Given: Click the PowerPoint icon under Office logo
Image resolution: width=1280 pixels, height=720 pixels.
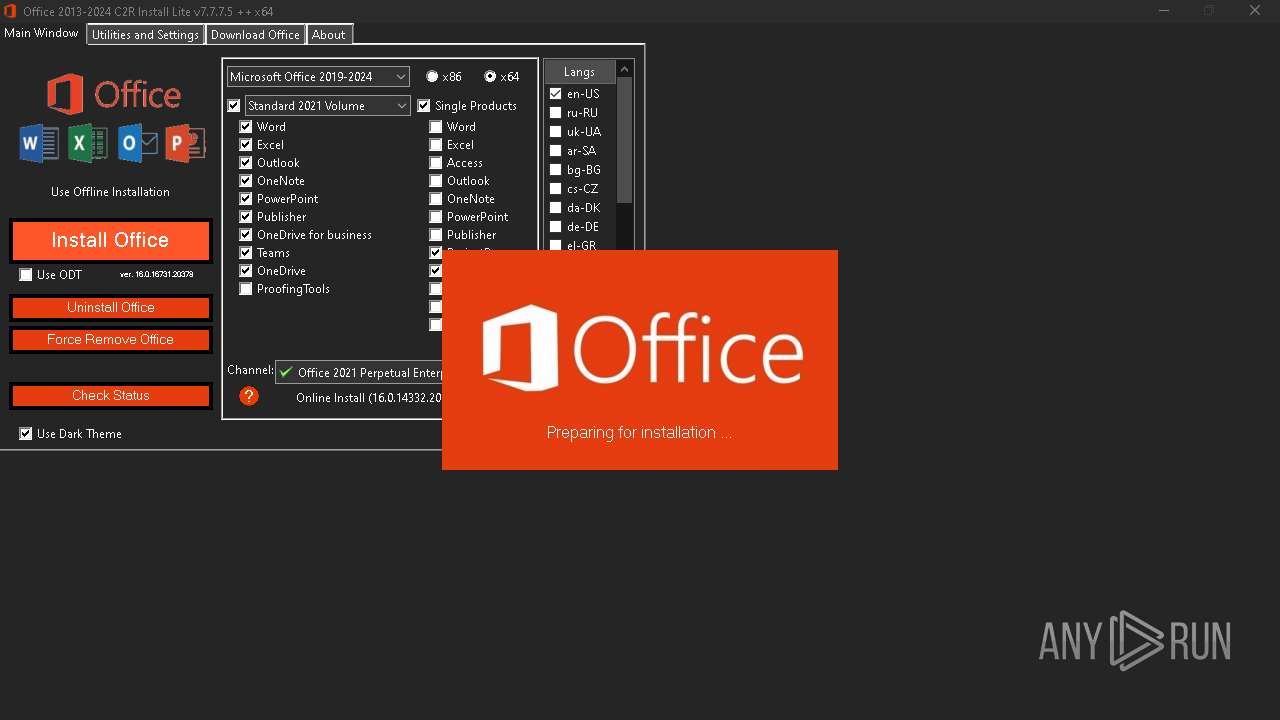Looking at the screenshot, I should (x=185, y=144).
